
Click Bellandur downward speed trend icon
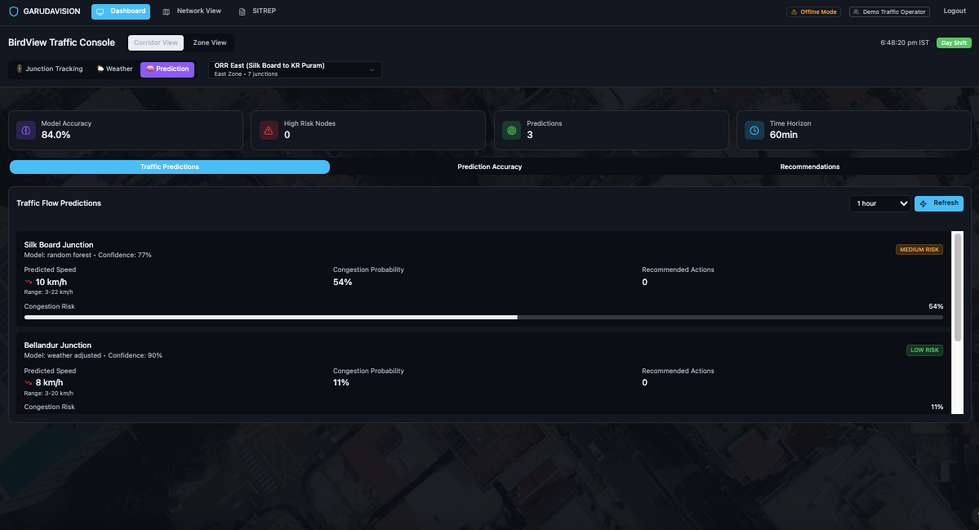(28, 383)
